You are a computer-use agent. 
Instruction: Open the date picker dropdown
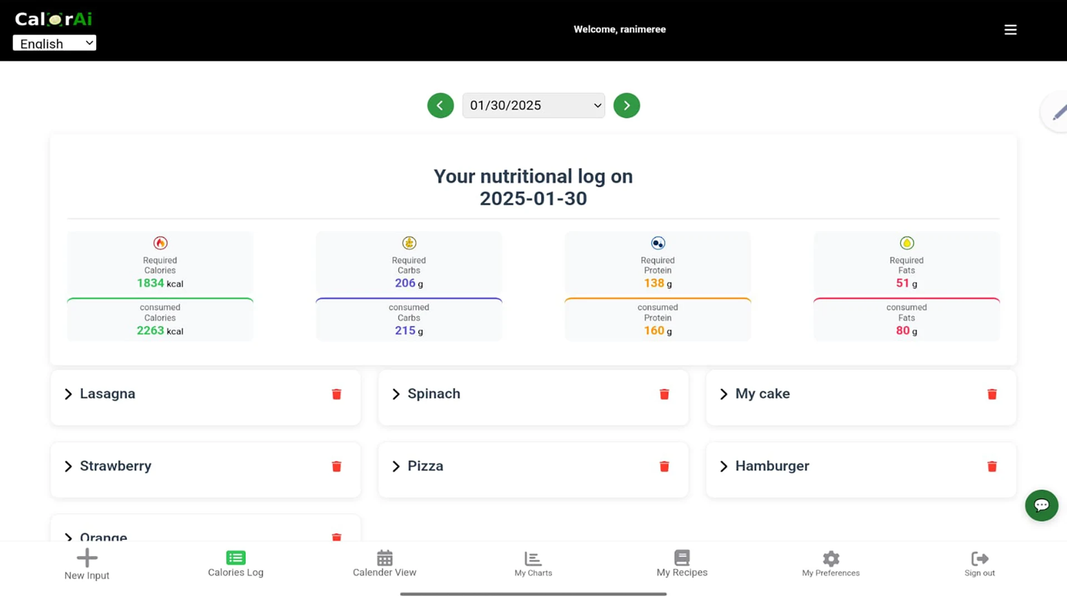pos(533,105)
